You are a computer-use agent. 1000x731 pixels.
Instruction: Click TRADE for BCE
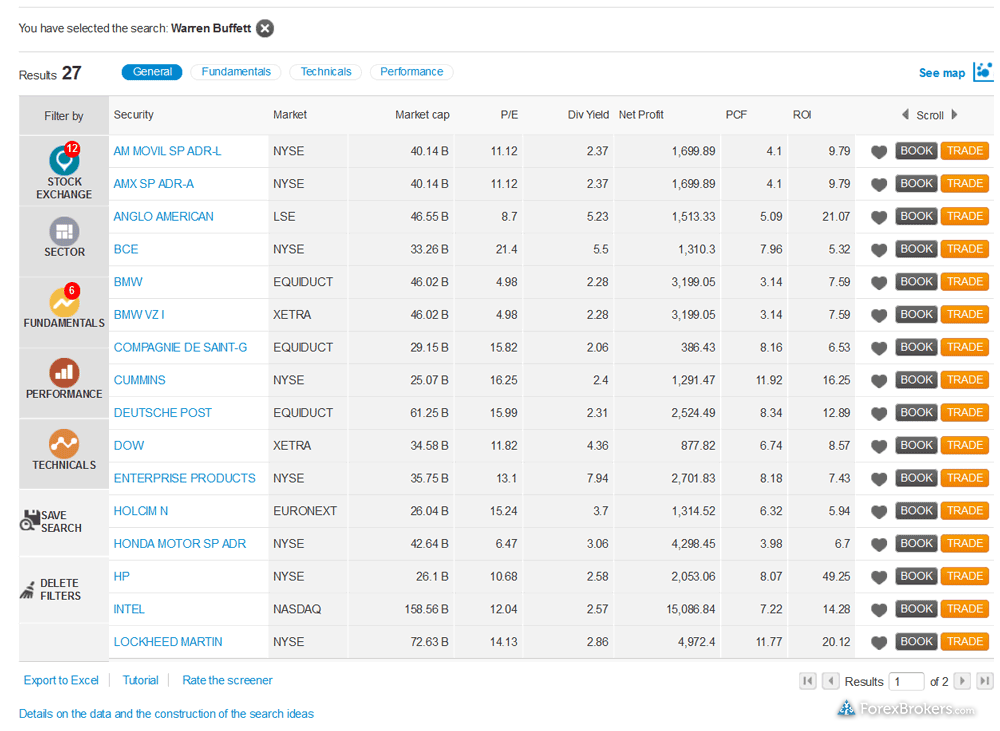(965, 249)
